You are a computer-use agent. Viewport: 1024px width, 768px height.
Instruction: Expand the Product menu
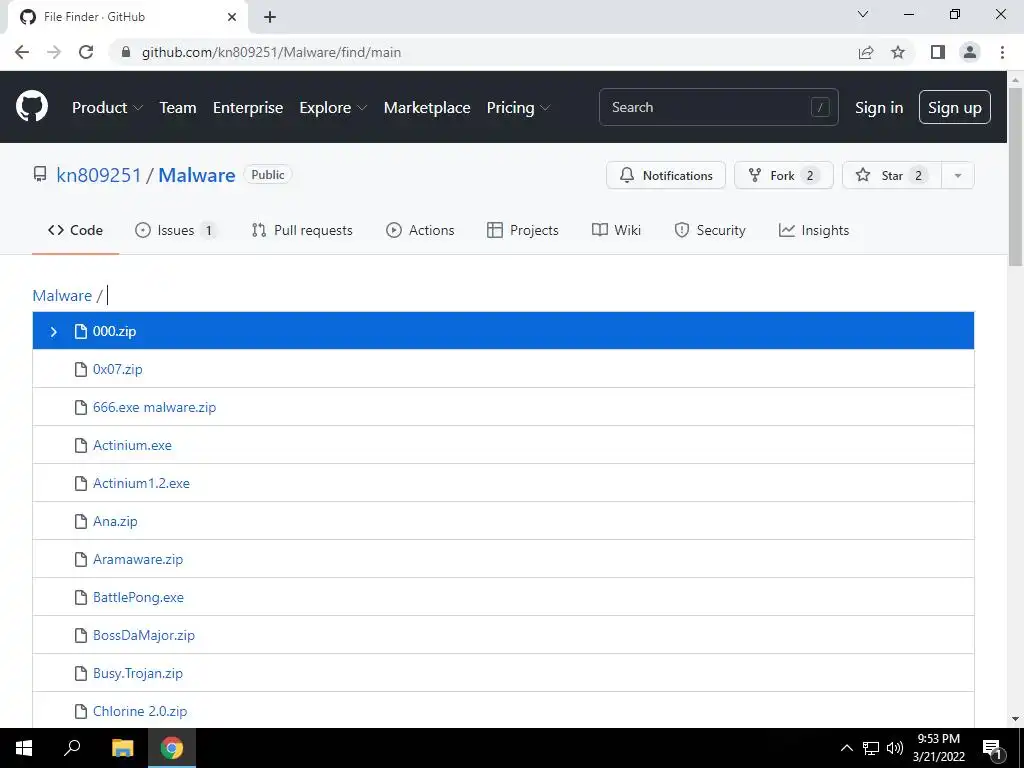coord(107,107)
